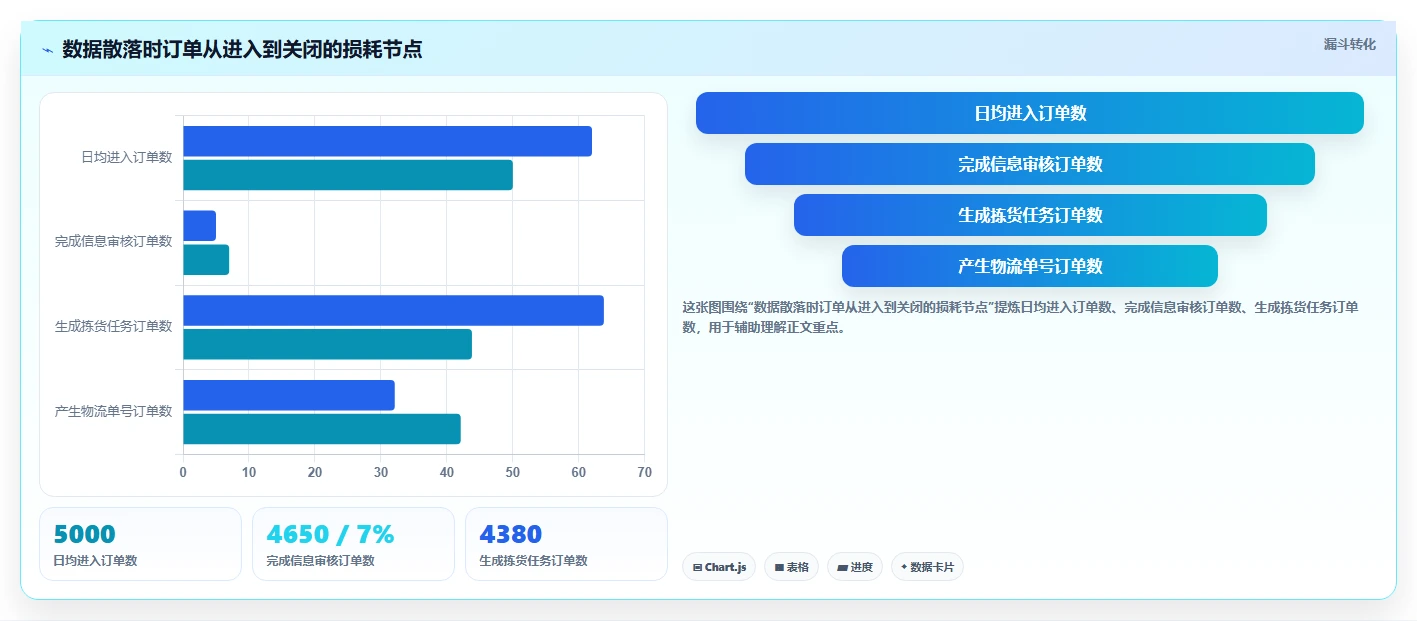Click the Chart.js tag chip
Viewport: 1417px width, 621px height.
719,567
